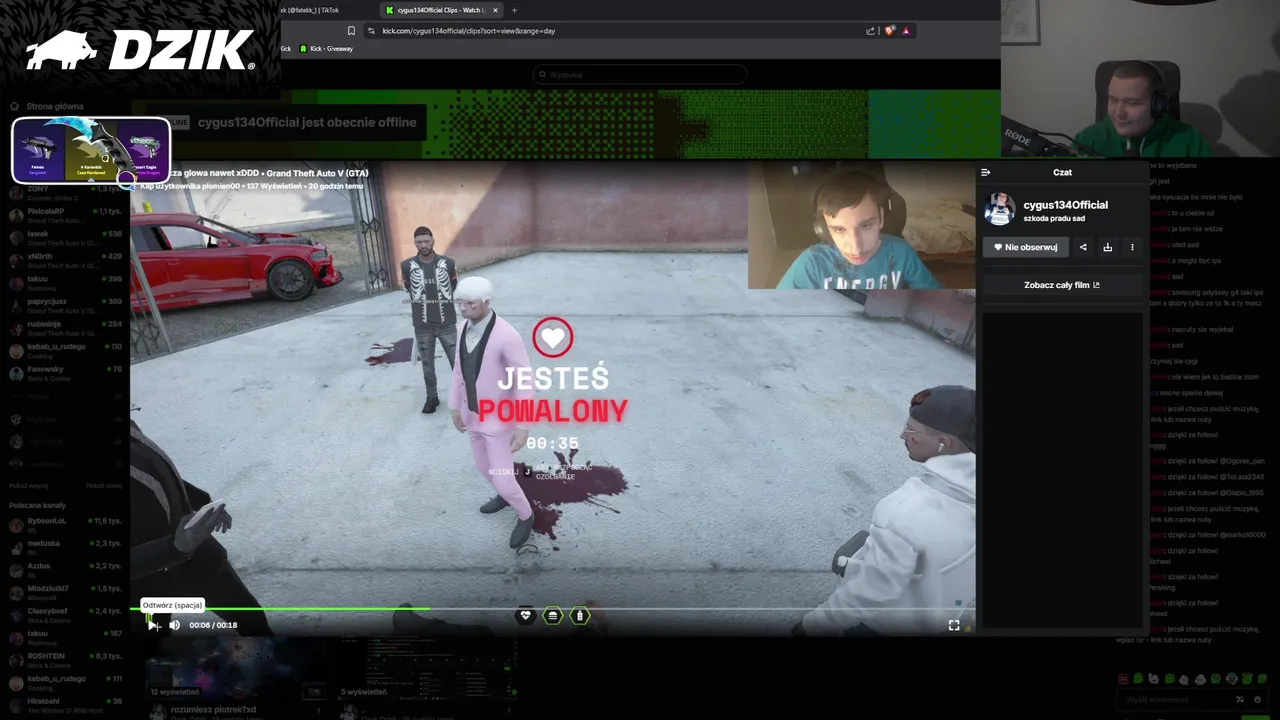Open the three-dot clip options menu
This screenshot has height=720, width=1280.
pyautogui.click(x=1132, y=247)
